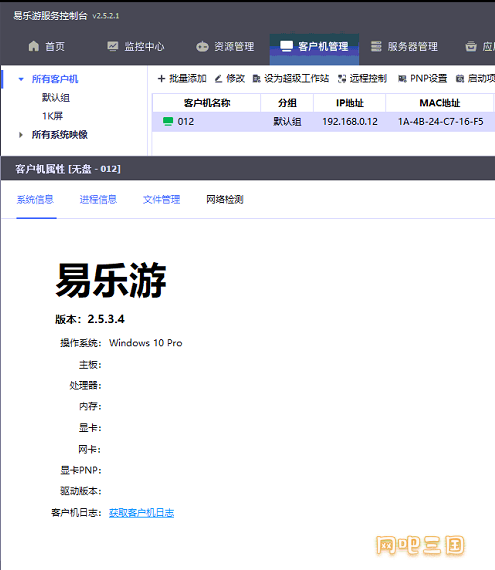Image resolution: width=495 pixels, height=570 pixels.
Task: Select the 1K屏 group in tree
Action: tap(53, 116)
